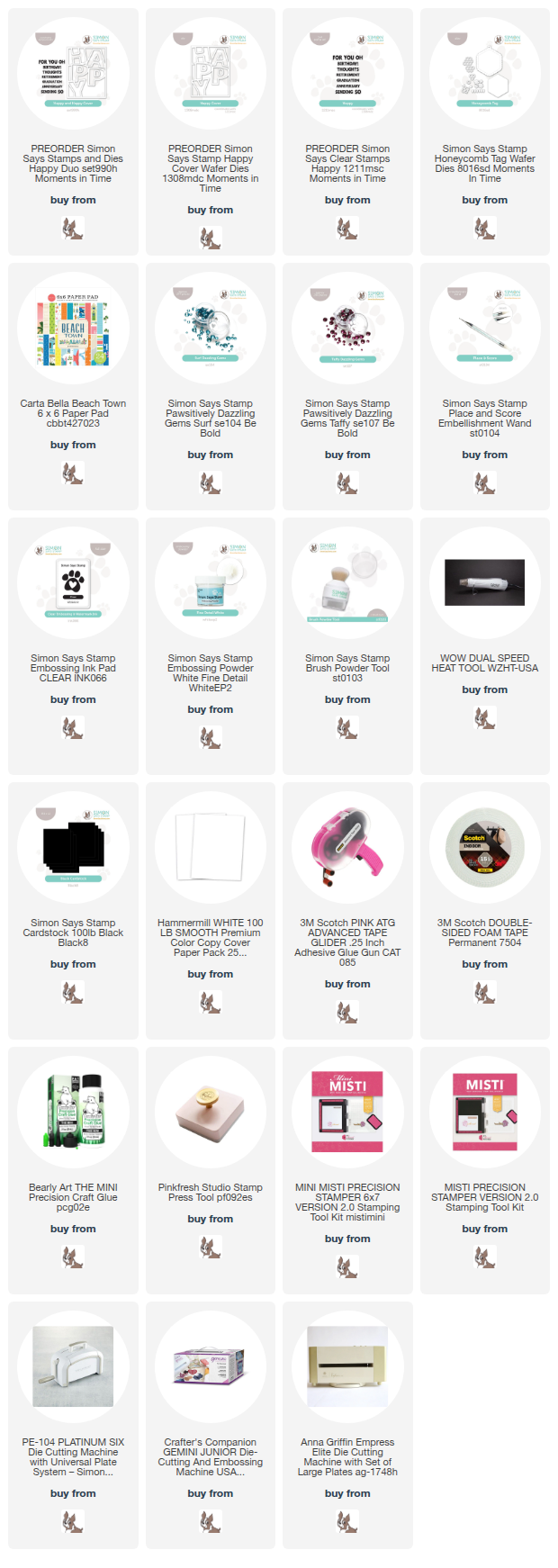Image resolution: width=558 pixels, height=1568 pixels.
Task: Click store icon under Honeycomb Tag Wafer Dies
Action: click(485, 229)
